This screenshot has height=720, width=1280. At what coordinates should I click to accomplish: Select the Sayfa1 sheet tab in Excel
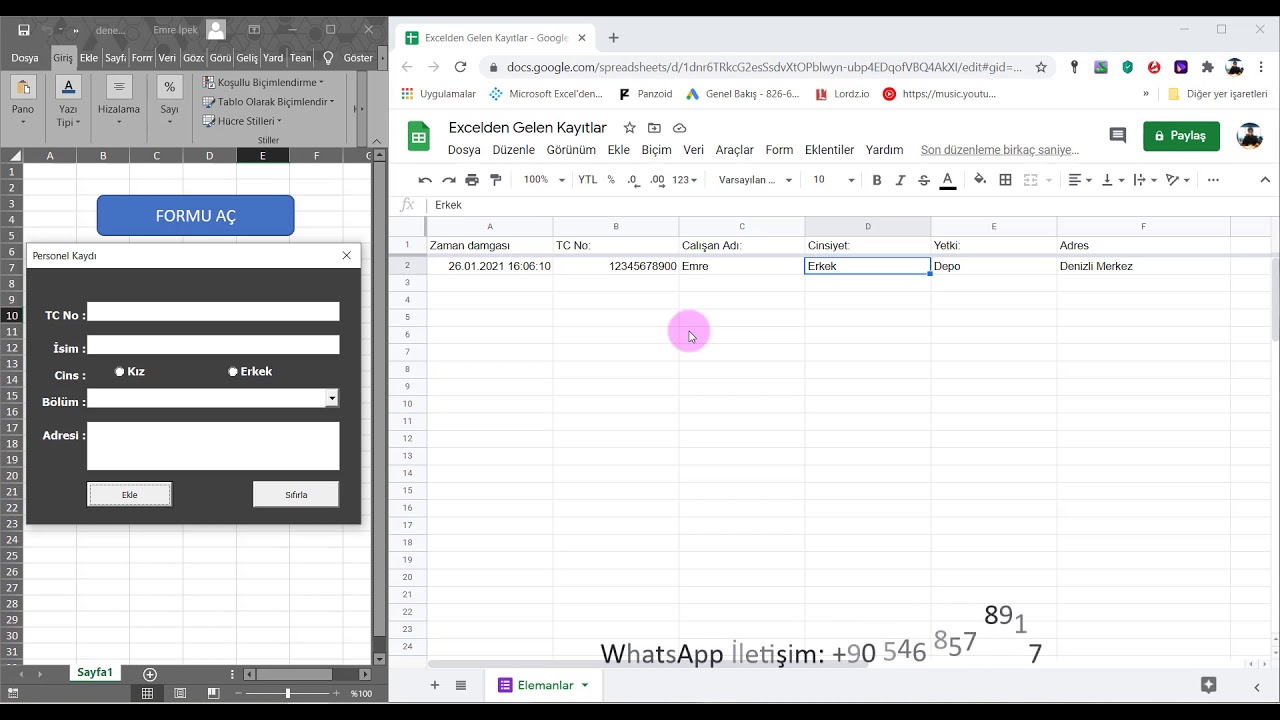tap(95, 673)
